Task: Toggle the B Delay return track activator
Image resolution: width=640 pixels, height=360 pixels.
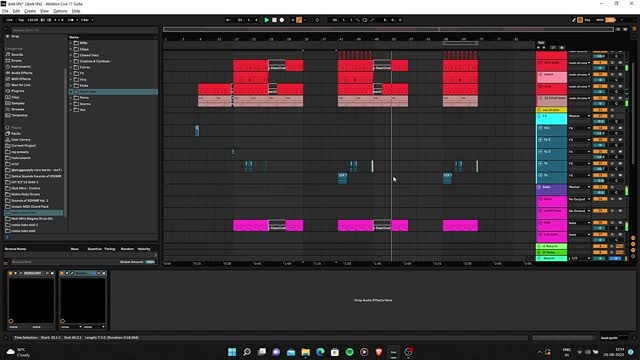Action: point(600,252)
